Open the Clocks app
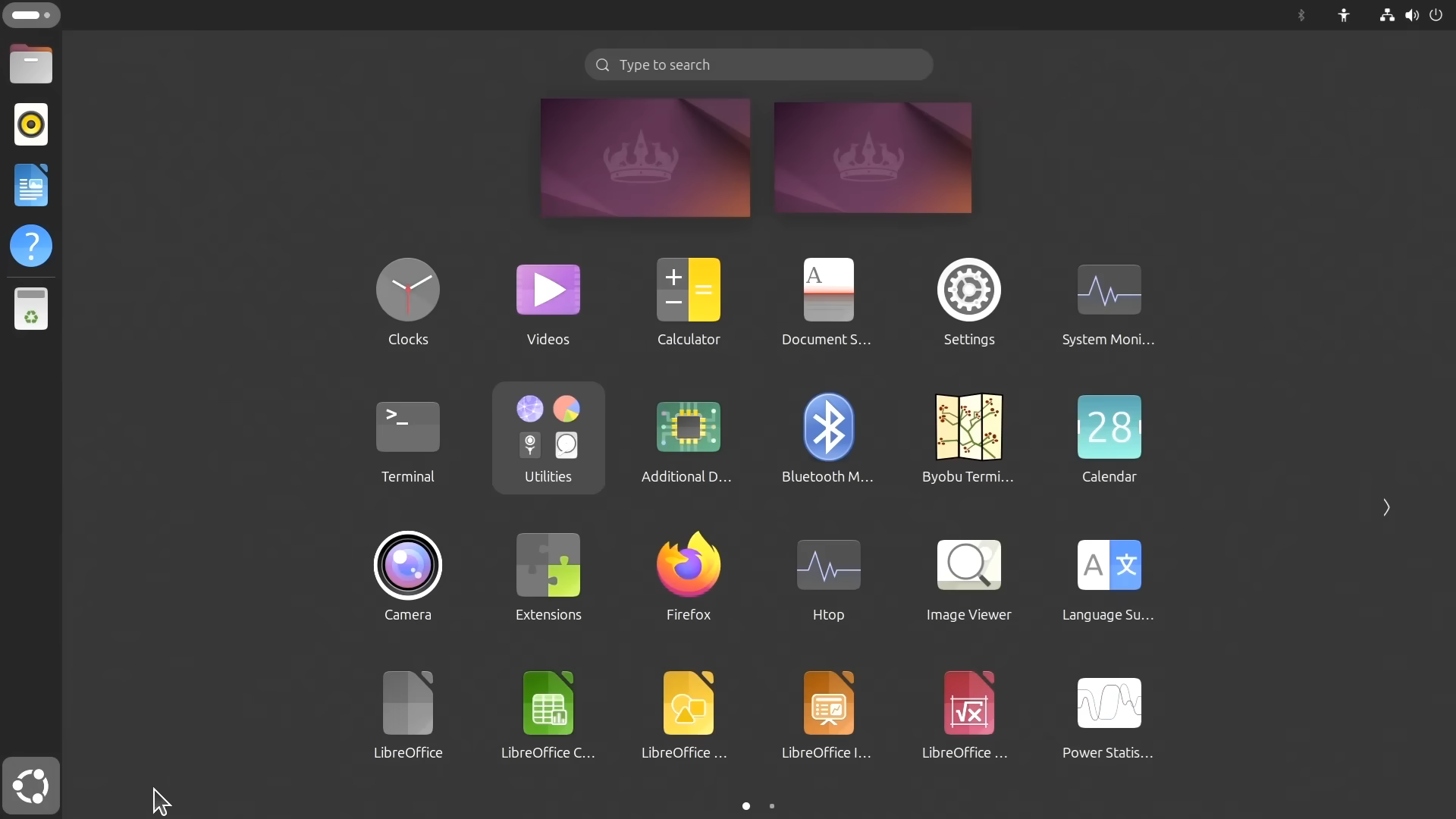The image size is (1456, 819). point(408,290)
